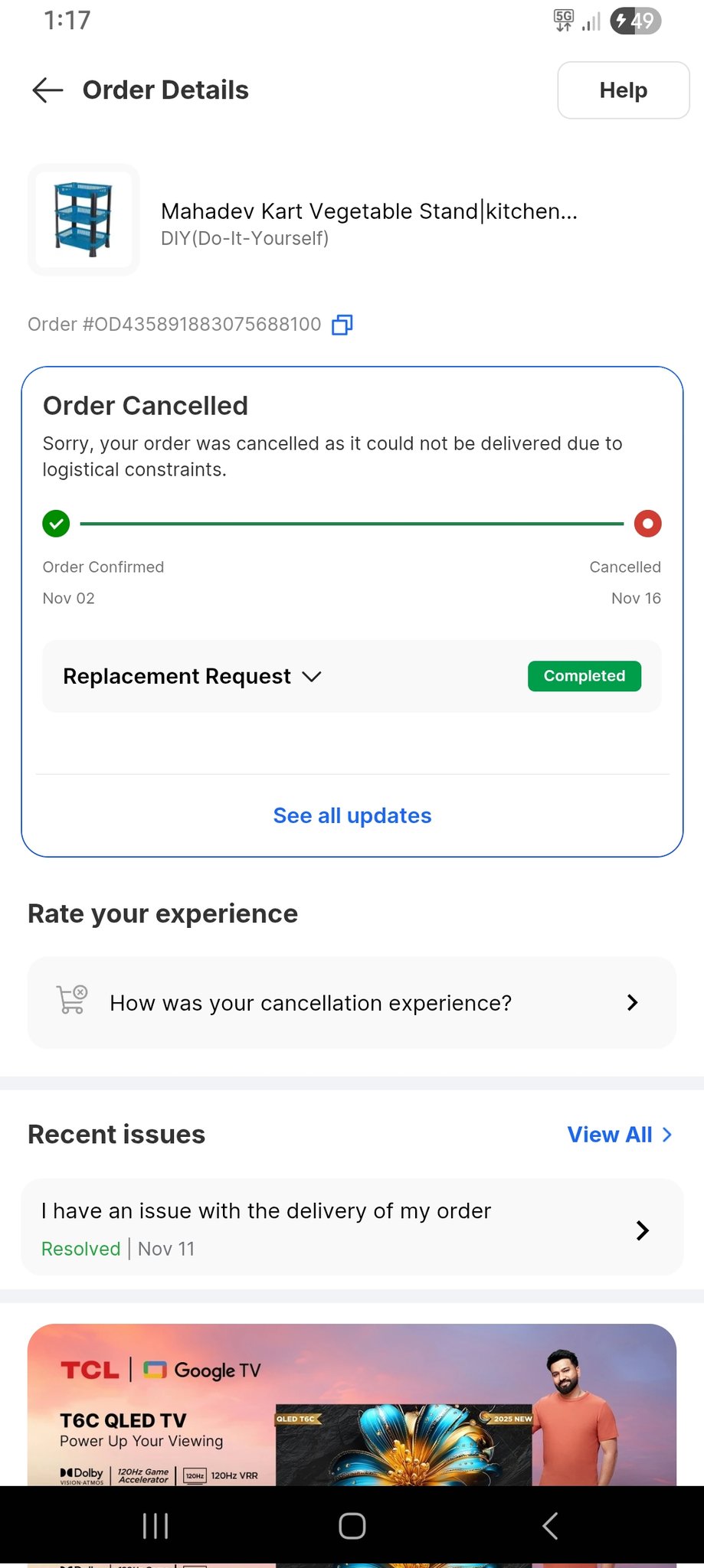Tap See all updates link
Viewport: 704px width, 1568px height.
click(352, 815)
